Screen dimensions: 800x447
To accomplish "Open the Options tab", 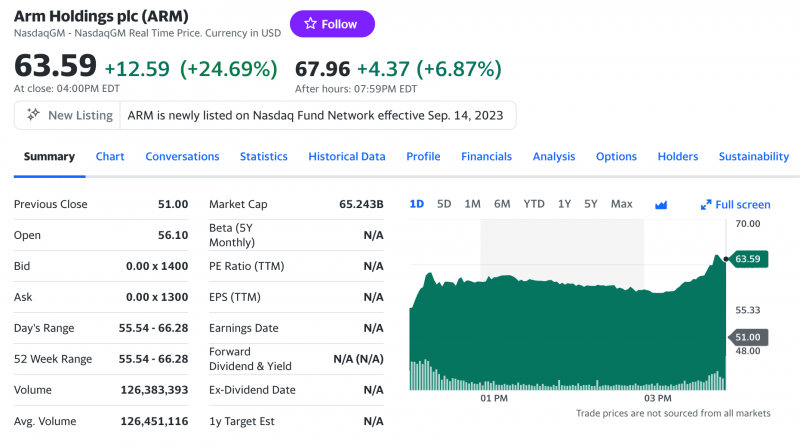I will click(x=616, y=157).
